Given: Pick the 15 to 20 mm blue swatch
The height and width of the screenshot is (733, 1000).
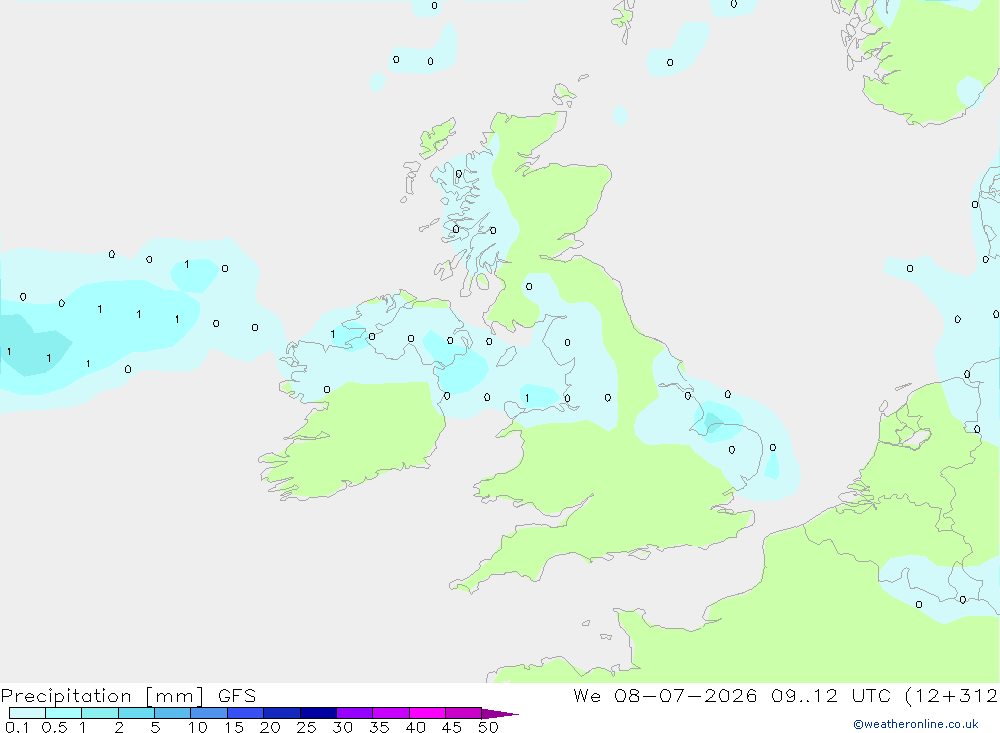Looking at the screenshot, I should (x=246, y=713).
